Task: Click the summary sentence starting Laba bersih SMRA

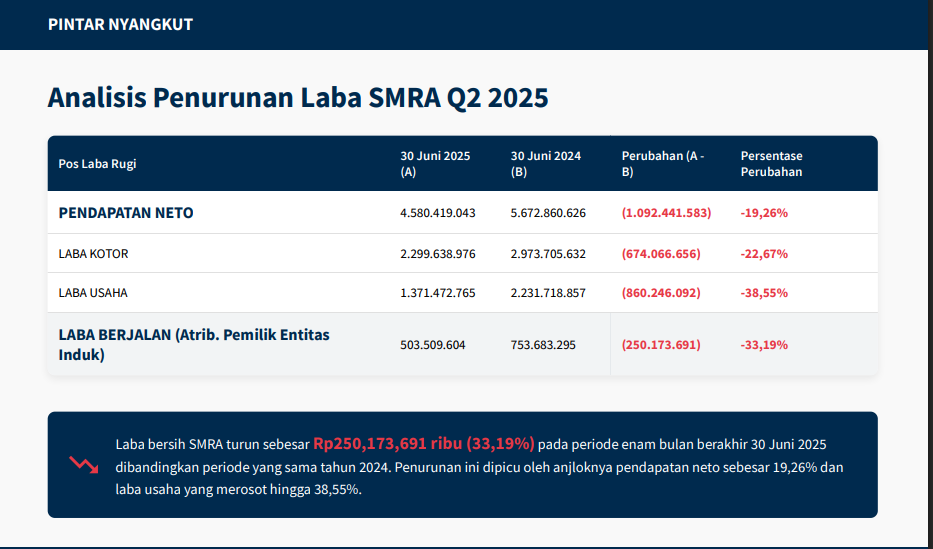Action: [x=479, y=467]
